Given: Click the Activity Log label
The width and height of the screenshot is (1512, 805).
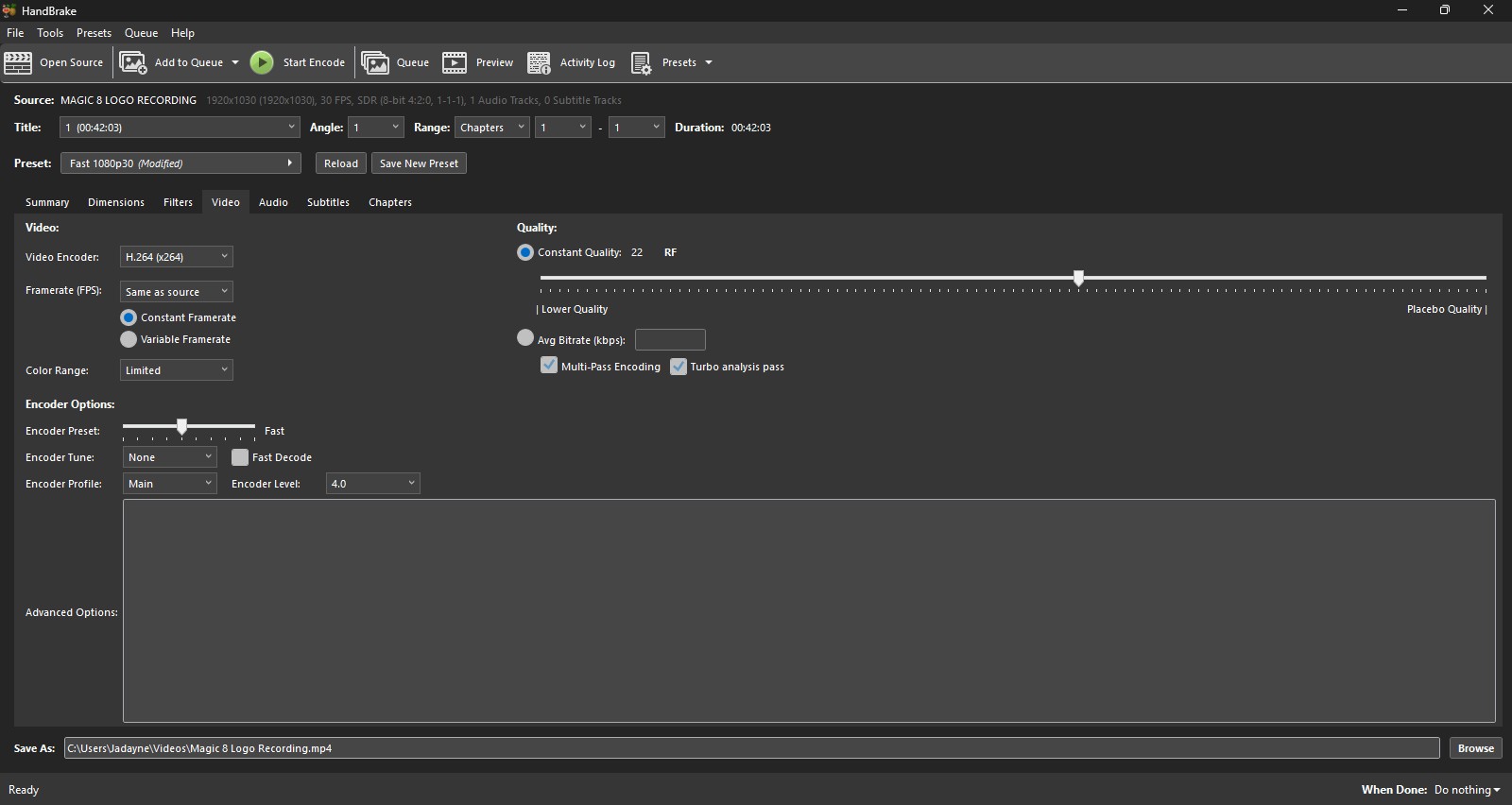Looking at the screenshot, I should (x=588, y=62).
